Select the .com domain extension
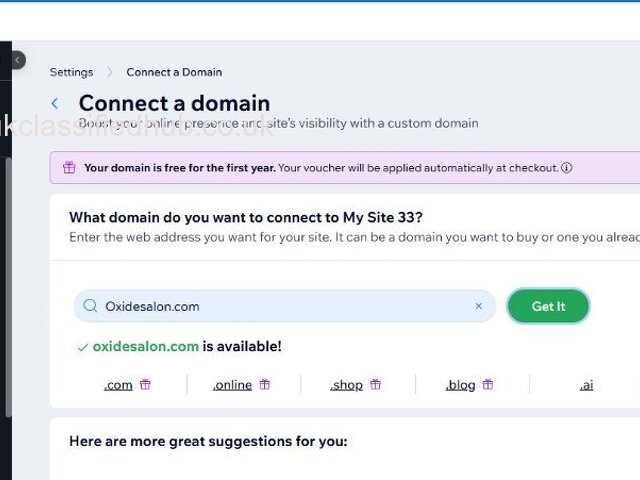Viewport: 640px width, 480px height. tap(118, 385)
